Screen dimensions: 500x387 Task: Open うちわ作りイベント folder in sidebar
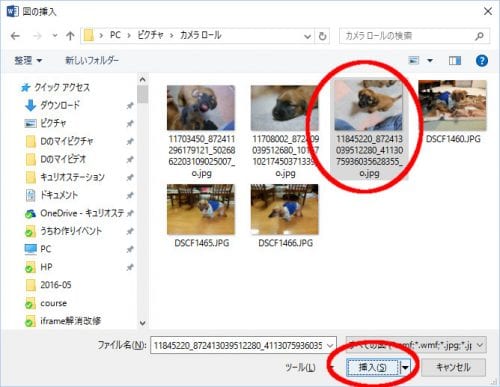(71, 231)
